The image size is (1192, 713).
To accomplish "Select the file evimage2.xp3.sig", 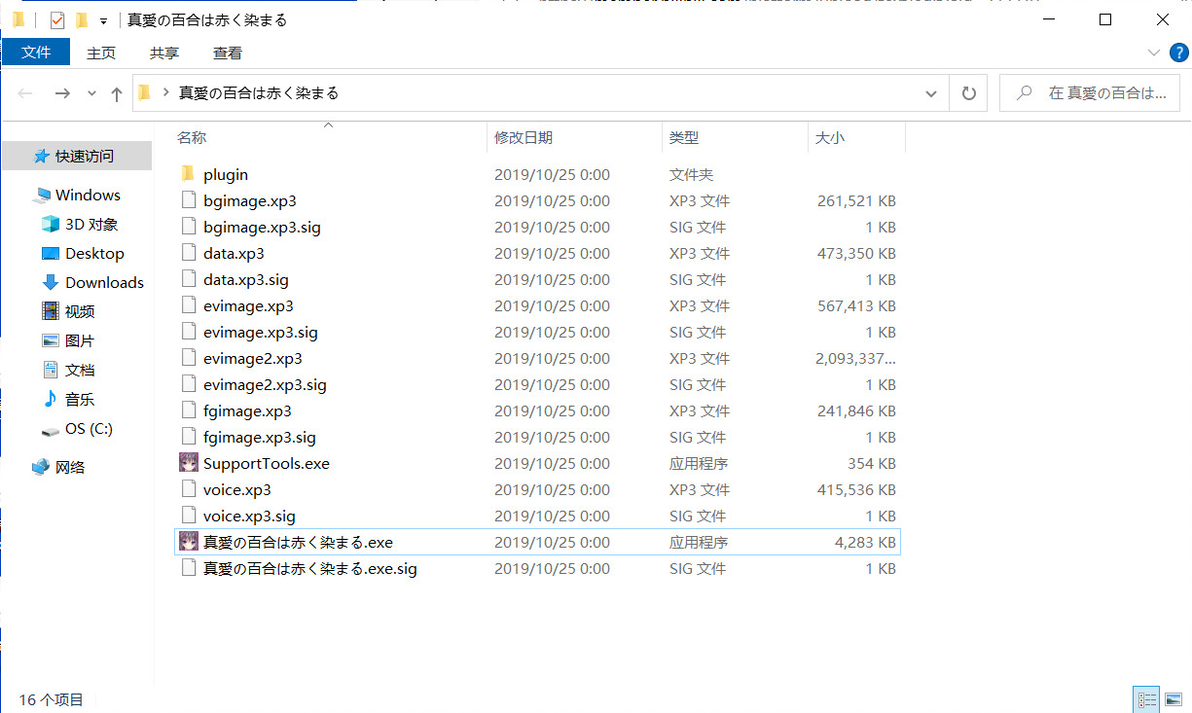I will click(x=265, y=384).
